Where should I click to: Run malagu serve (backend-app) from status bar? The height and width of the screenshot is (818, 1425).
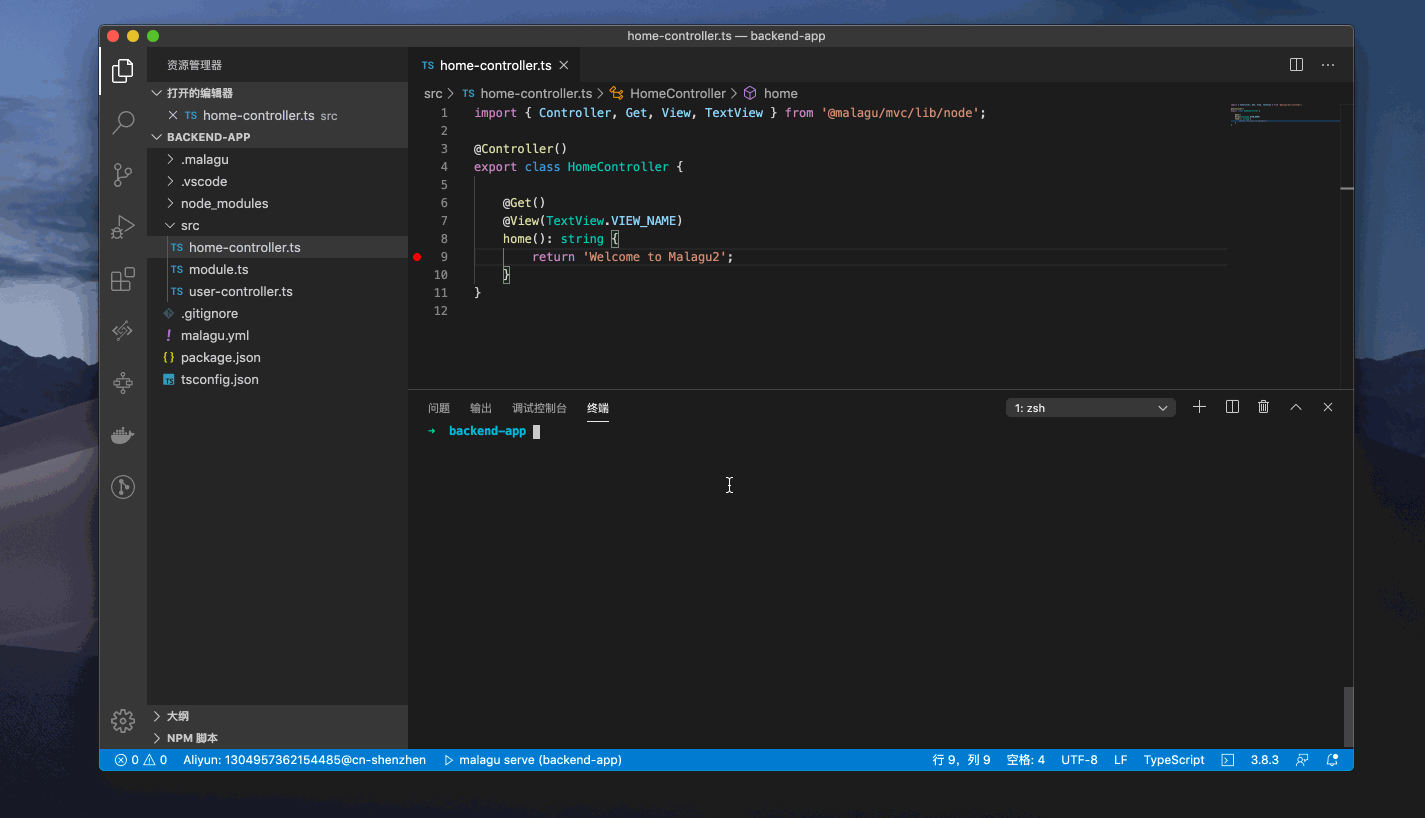(532, 760)
